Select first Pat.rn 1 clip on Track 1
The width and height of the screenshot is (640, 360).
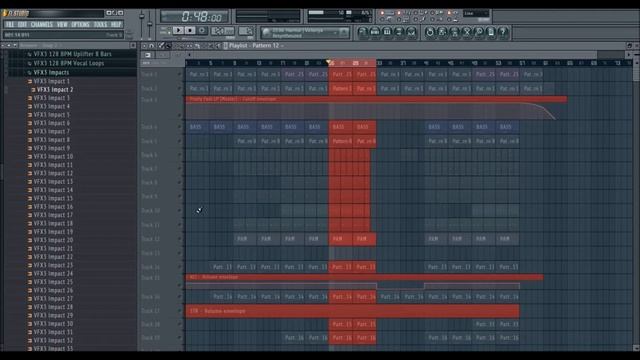[x=198, y=75]
